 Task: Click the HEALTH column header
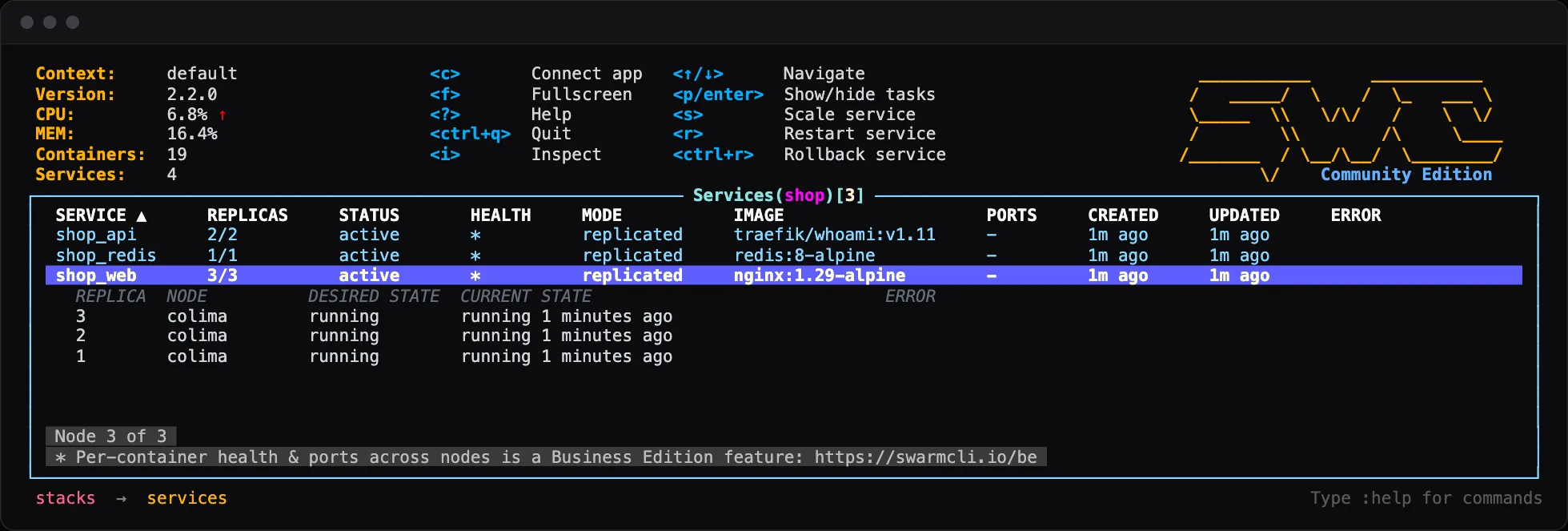500,215
